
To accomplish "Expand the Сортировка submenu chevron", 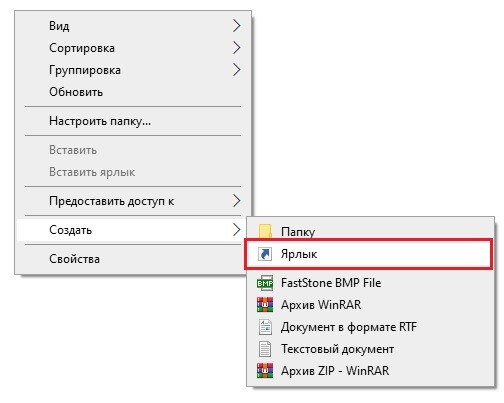I will tap(236, 48).
